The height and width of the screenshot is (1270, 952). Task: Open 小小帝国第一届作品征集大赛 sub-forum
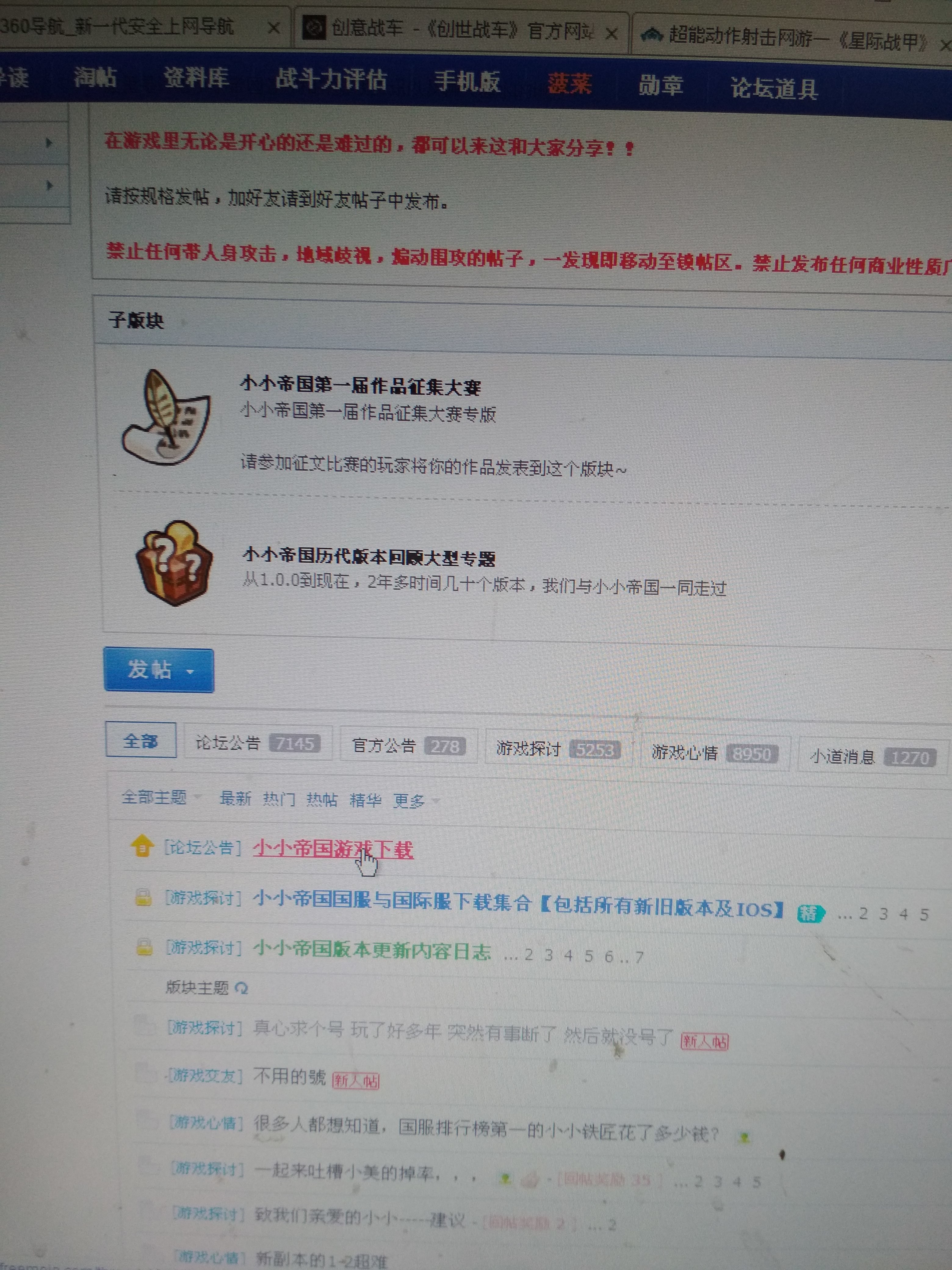tap(360, 386)
